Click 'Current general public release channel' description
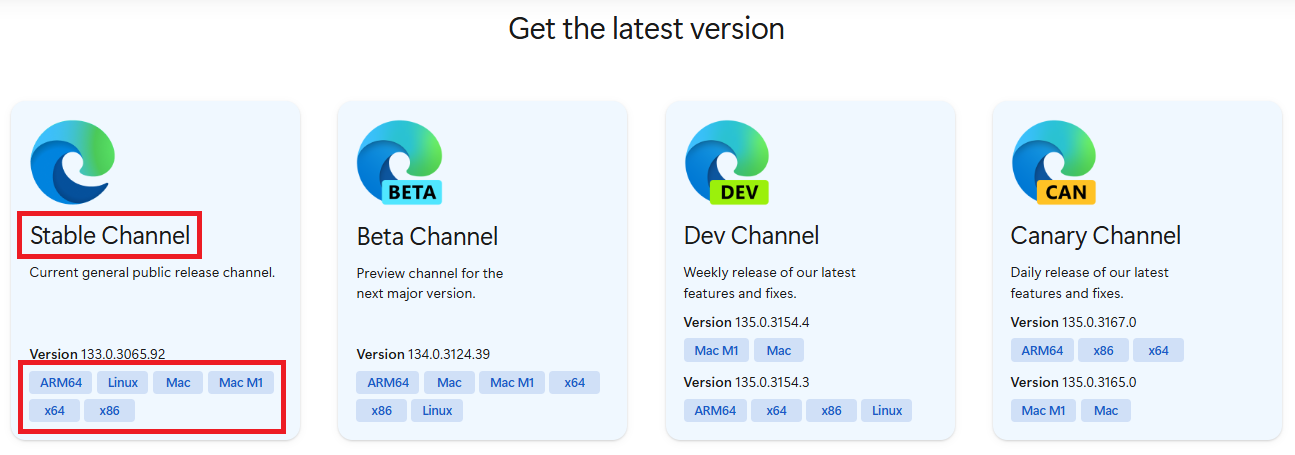Screen dimensions: 1295x455 point(152,272)
